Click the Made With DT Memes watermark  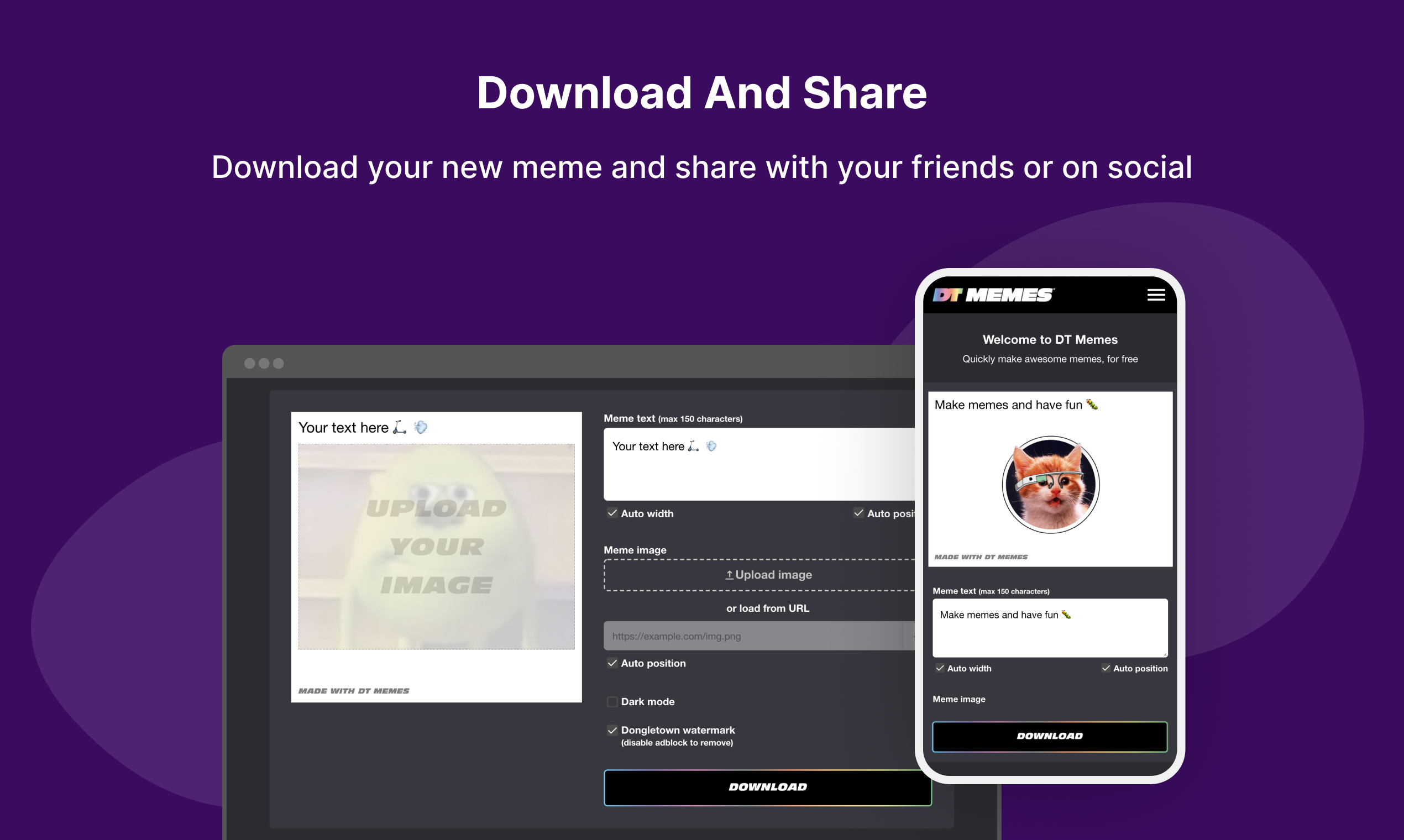354,691
